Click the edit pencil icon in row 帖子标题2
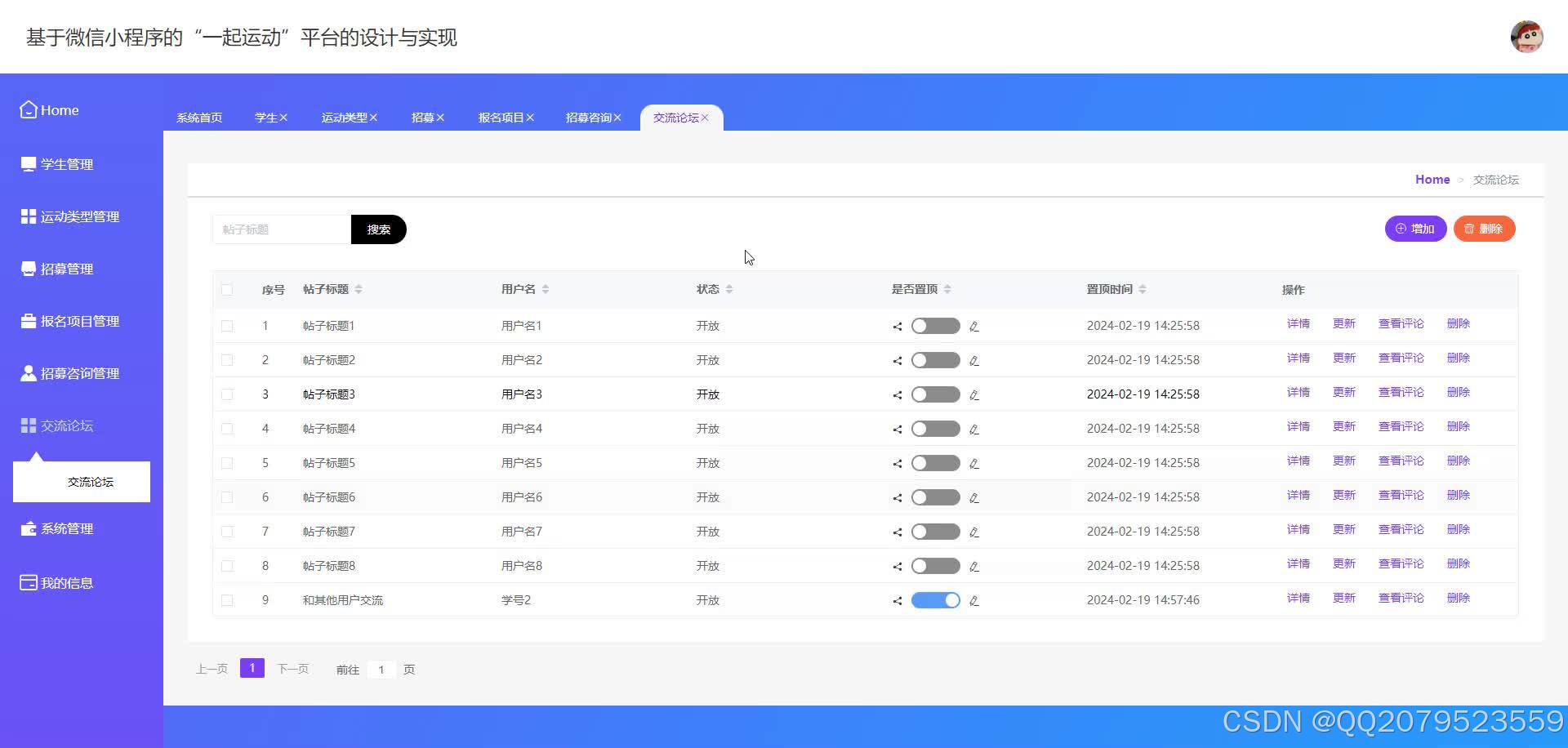 coord(974,360)
